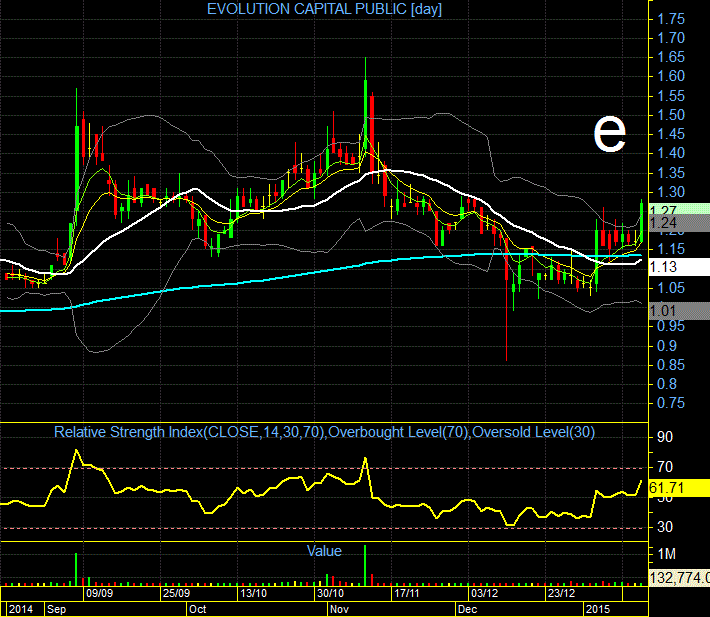The height and width of the screenshot is (617, 710).
Task: Click the 0.75 price axis label
Action: pyautogui.click(x=671, y=403)
